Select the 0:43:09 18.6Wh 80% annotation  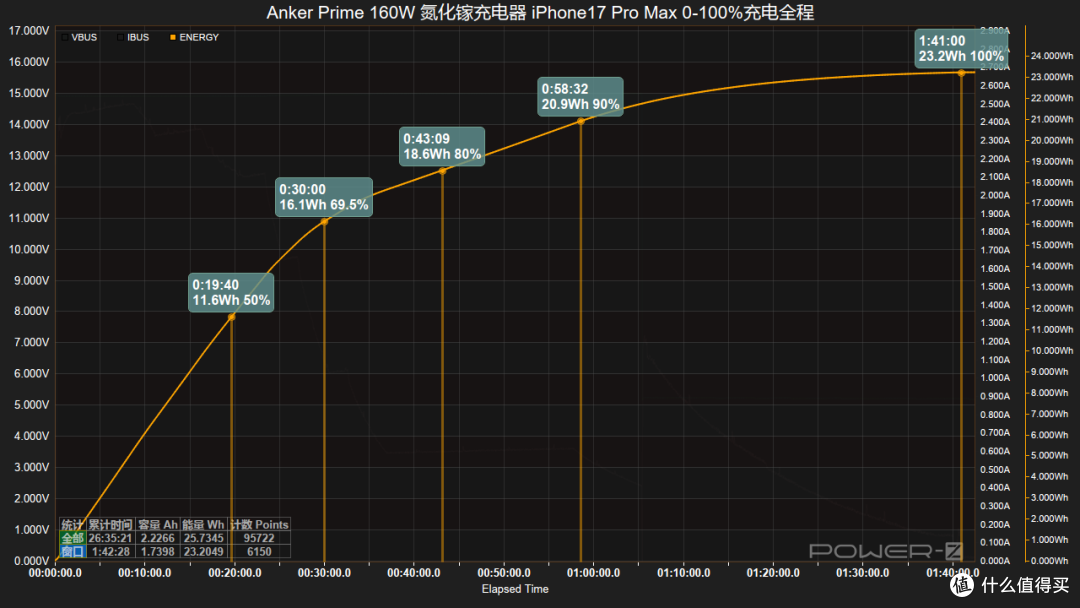tap(442, 147)
